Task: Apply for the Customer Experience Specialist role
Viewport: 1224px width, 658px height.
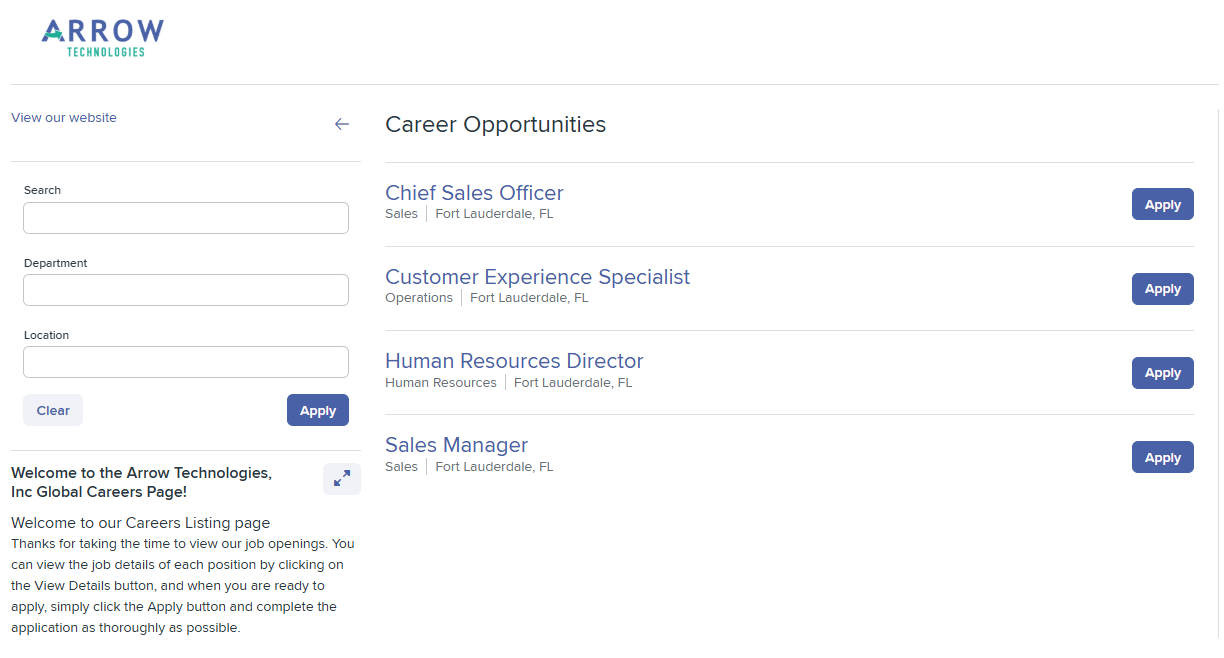Action: click(1162, 288)
